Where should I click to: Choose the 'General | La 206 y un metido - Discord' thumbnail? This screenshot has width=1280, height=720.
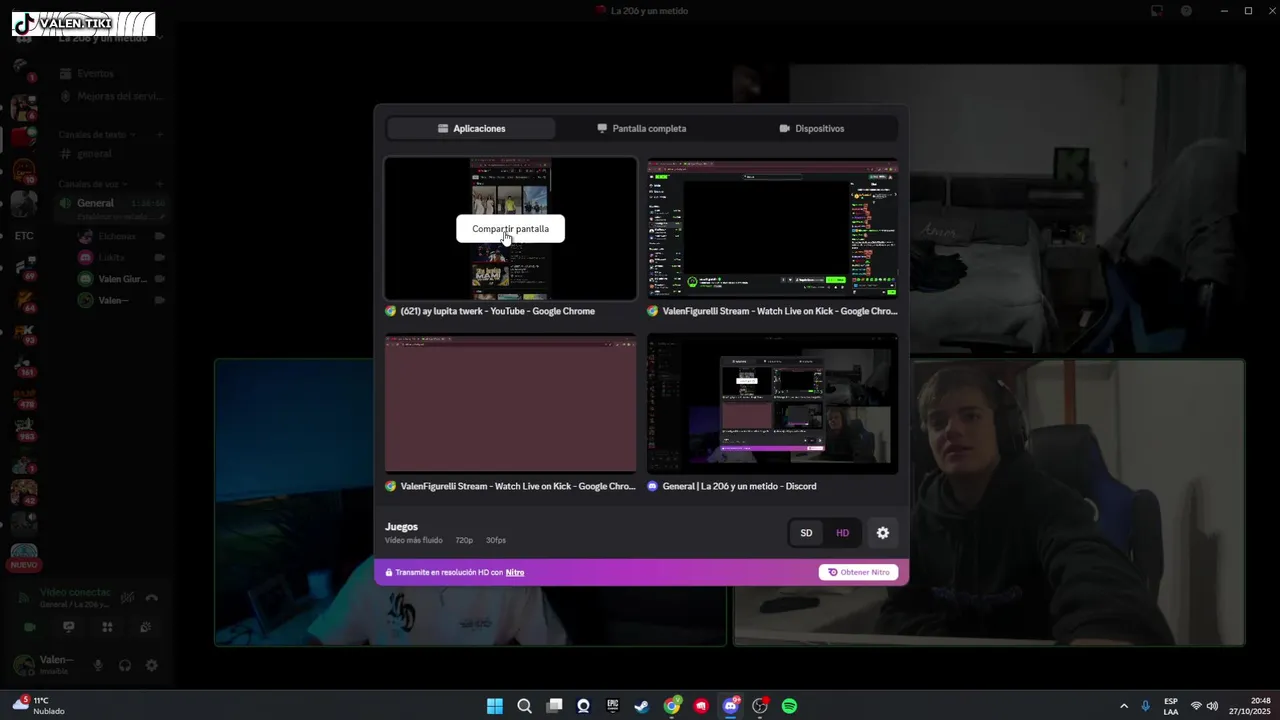pyautogui.click(x=772, y=403)
